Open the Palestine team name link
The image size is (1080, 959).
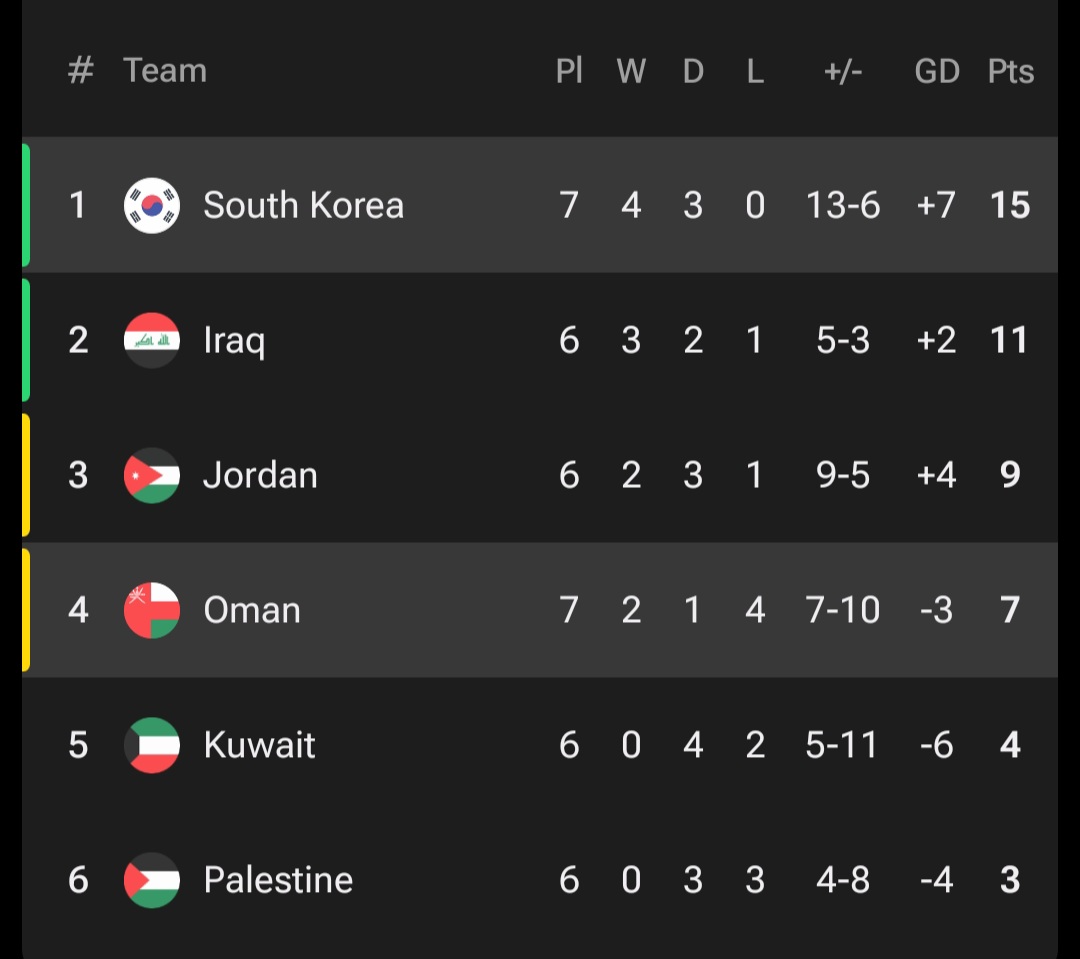point(278,880)
